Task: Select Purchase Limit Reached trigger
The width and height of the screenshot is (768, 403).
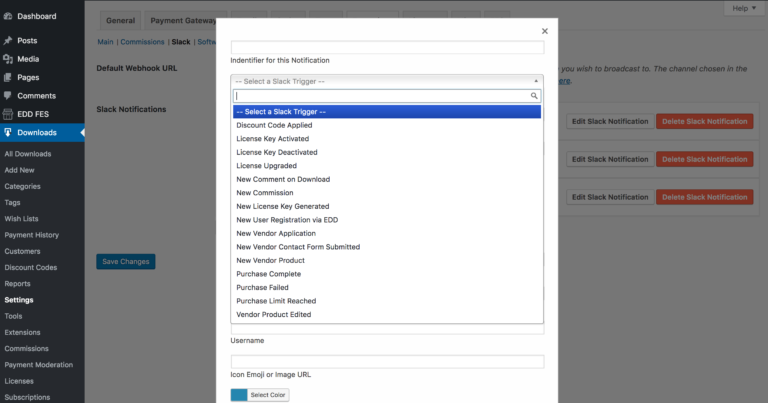Action: point(387,301)
